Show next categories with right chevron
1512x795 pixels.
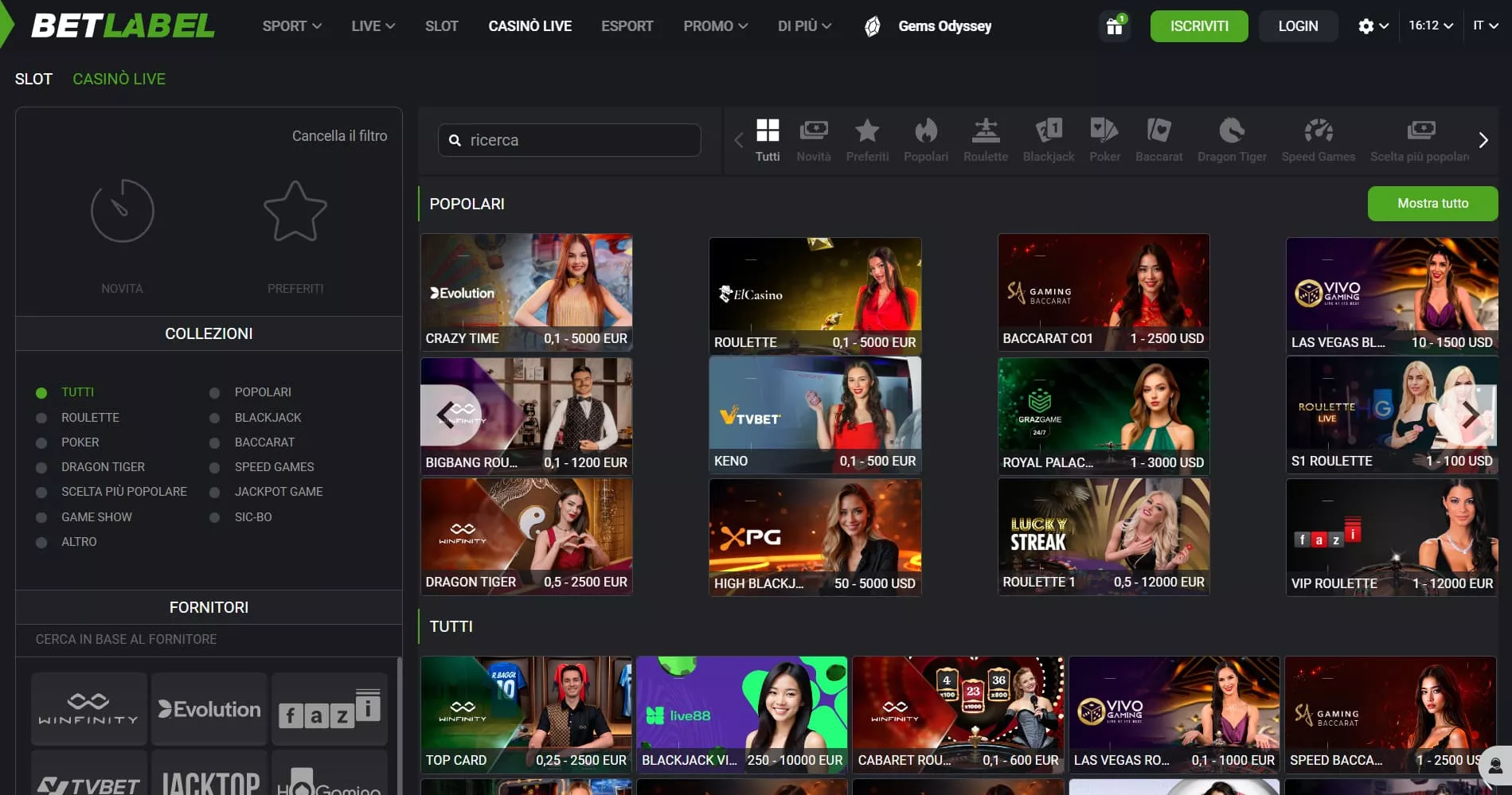pyautogui.click(x=1483, y=140)
